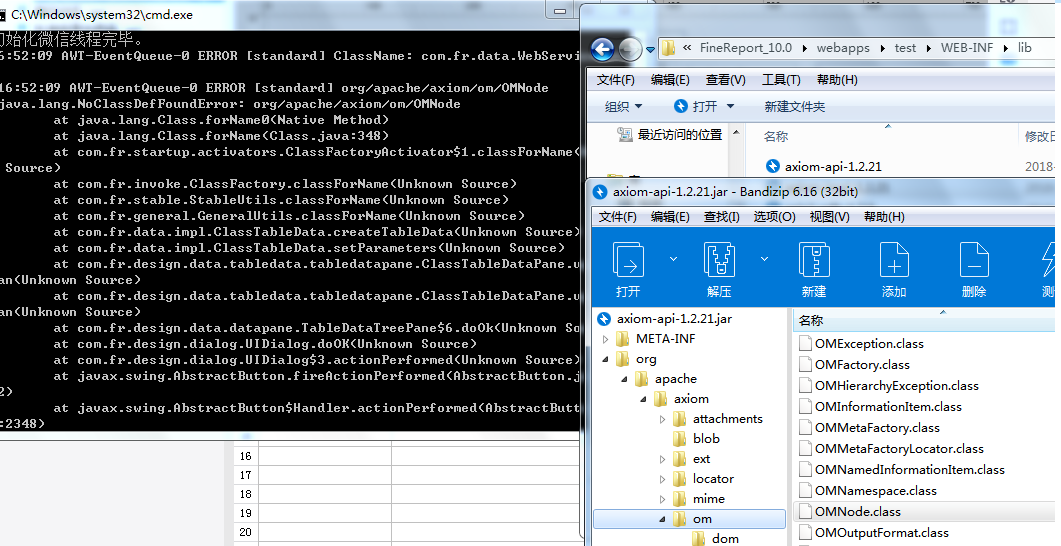Viewport: 1061px width, 546px height.
Task: Click row header 18 in the spreadsheet
Action: tap(245, 494)
